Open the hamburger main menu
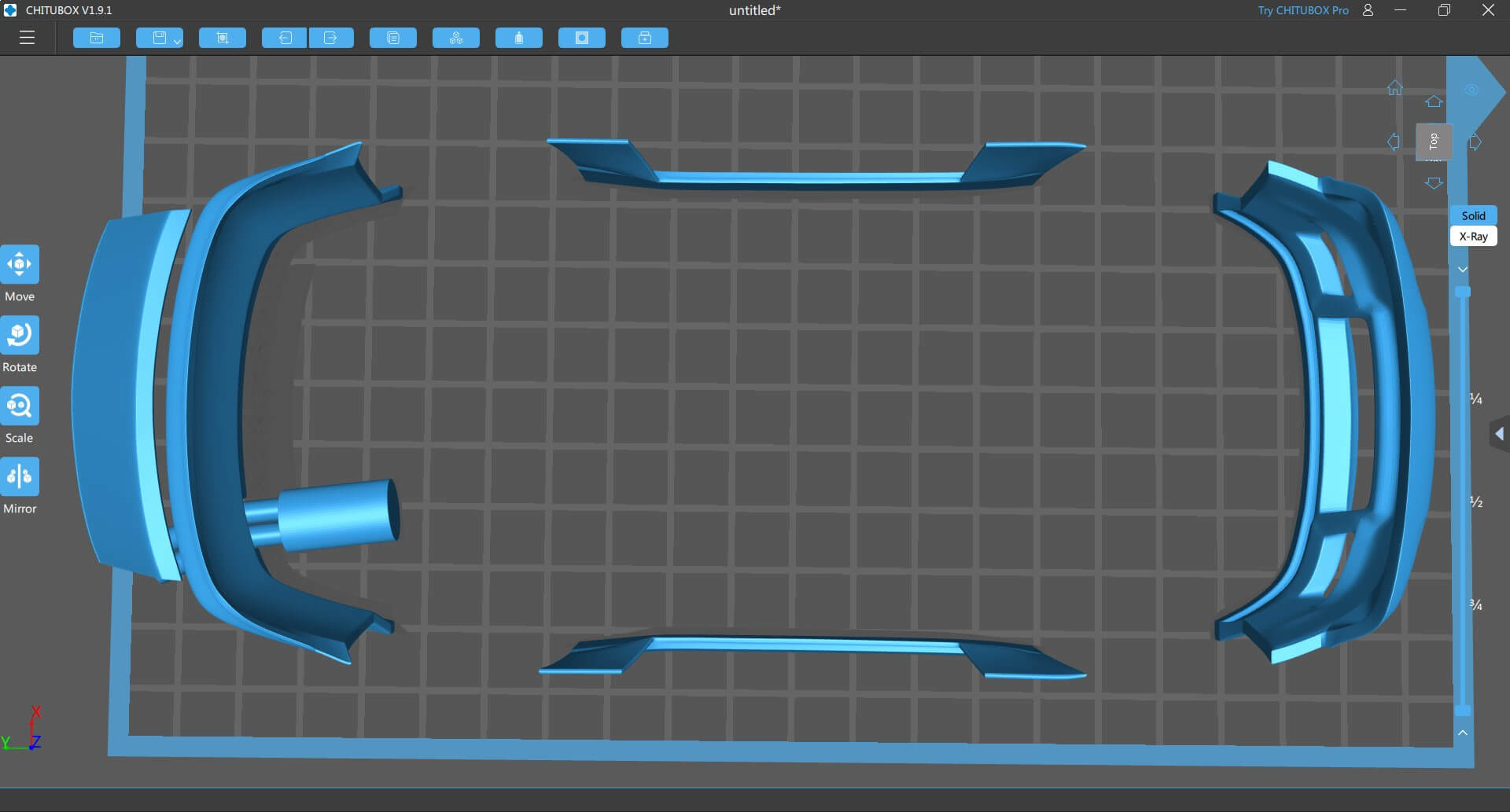Screen dimensions: 1510x812 click(x=27, y=38)
